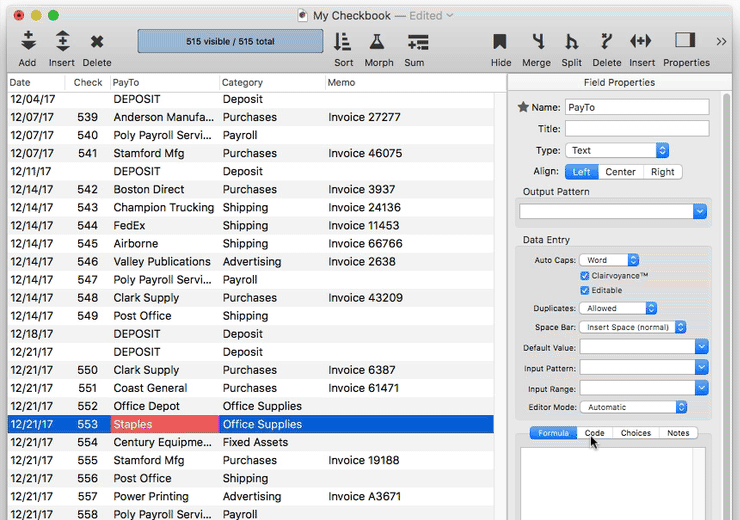Open the Input Range dropdown arrow

701,388
